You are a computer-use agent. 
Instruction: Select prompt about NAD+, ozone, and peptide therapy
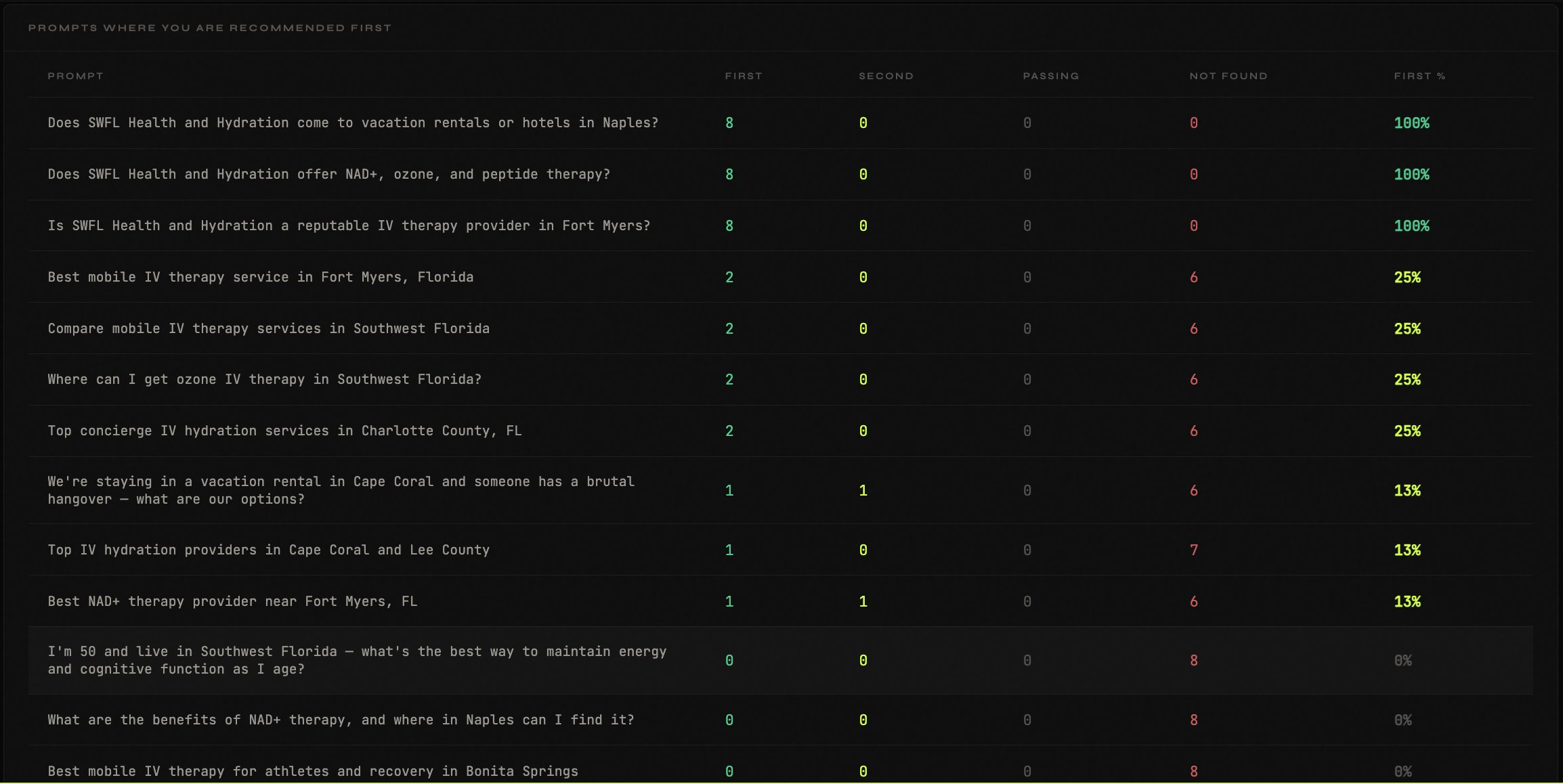coord(328,174)
